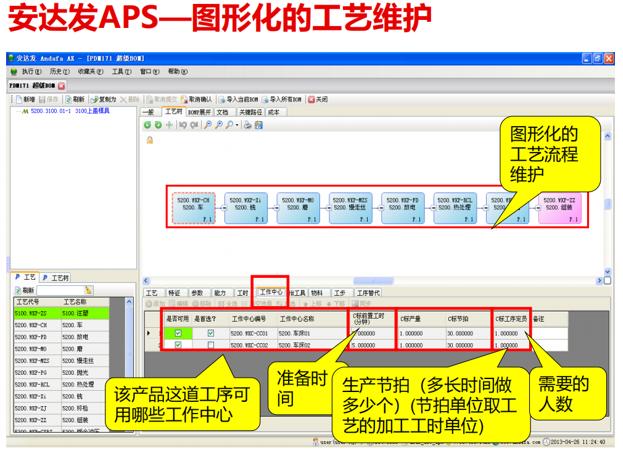Toggle 是首选 checkbox for 5200.车床01
Image resolution: width=623 pixels, height=455 pixels.
click(x=211, y=333)
